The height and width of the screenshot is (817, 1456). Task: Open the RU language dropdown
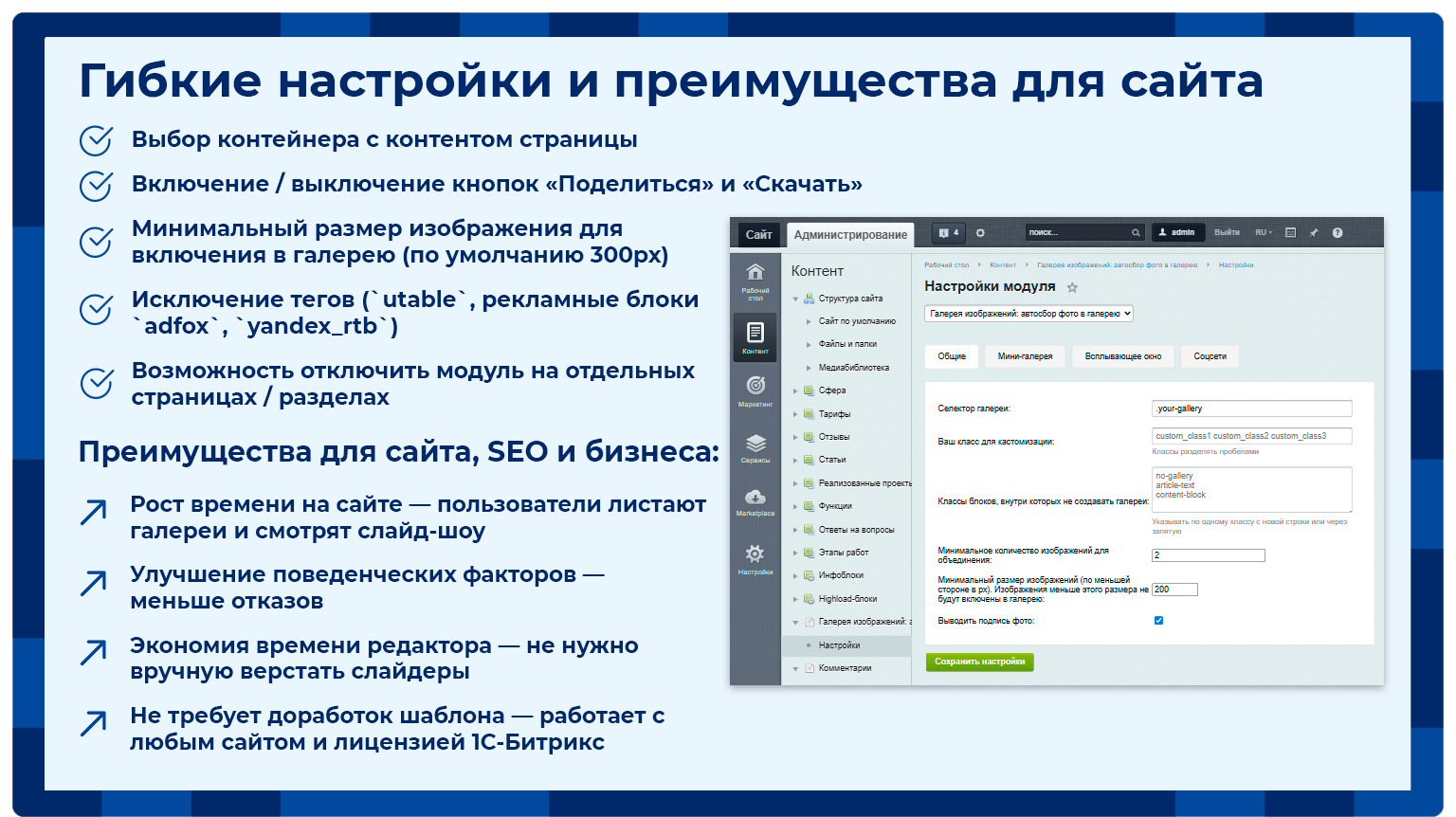pyautogui.click(x=1264, y=232)
